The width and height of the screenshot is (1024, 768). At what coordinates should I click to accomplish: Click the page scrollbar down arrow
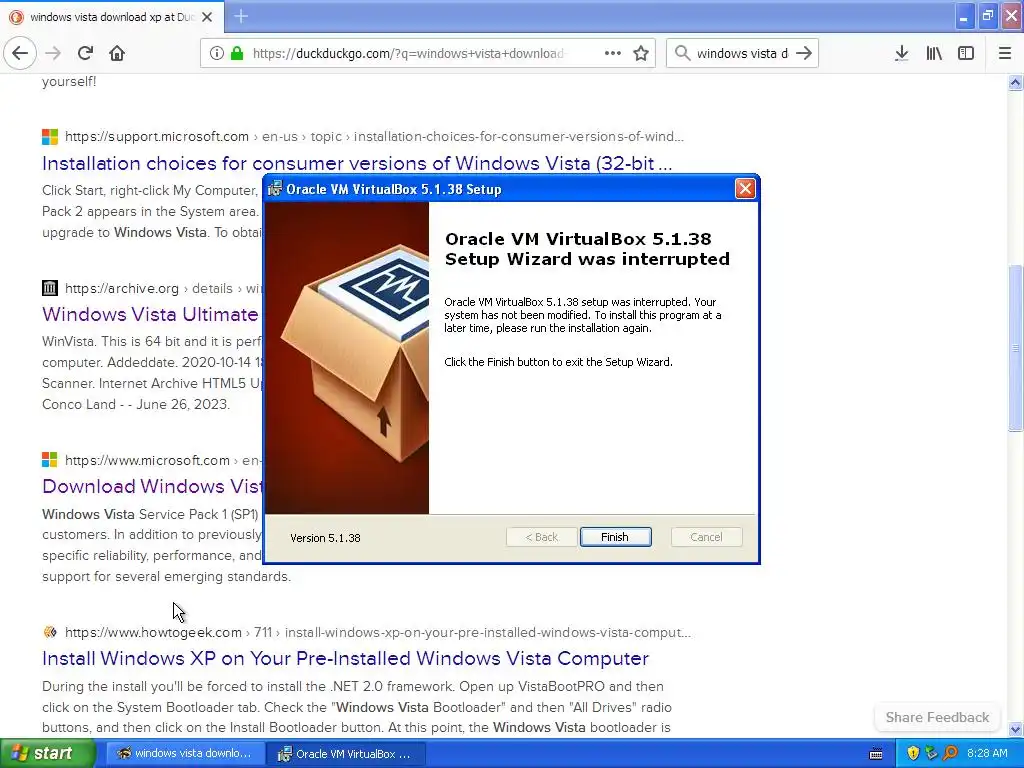tap(1015, 729)
